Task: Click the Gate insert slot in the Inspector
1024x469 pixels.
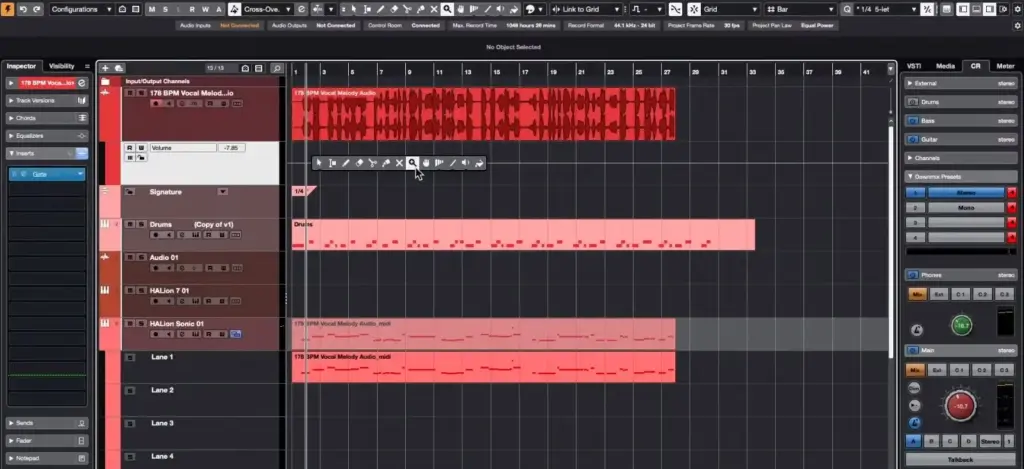Action: pos(47,174)
